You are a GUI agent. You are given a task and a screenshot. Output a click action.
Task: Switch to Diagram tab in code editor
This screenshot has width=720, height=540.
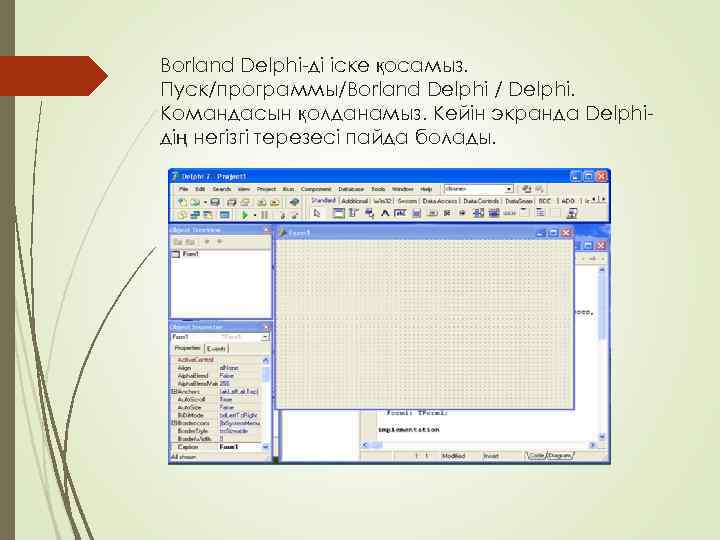pyautogui.click(x=560, y=456)
